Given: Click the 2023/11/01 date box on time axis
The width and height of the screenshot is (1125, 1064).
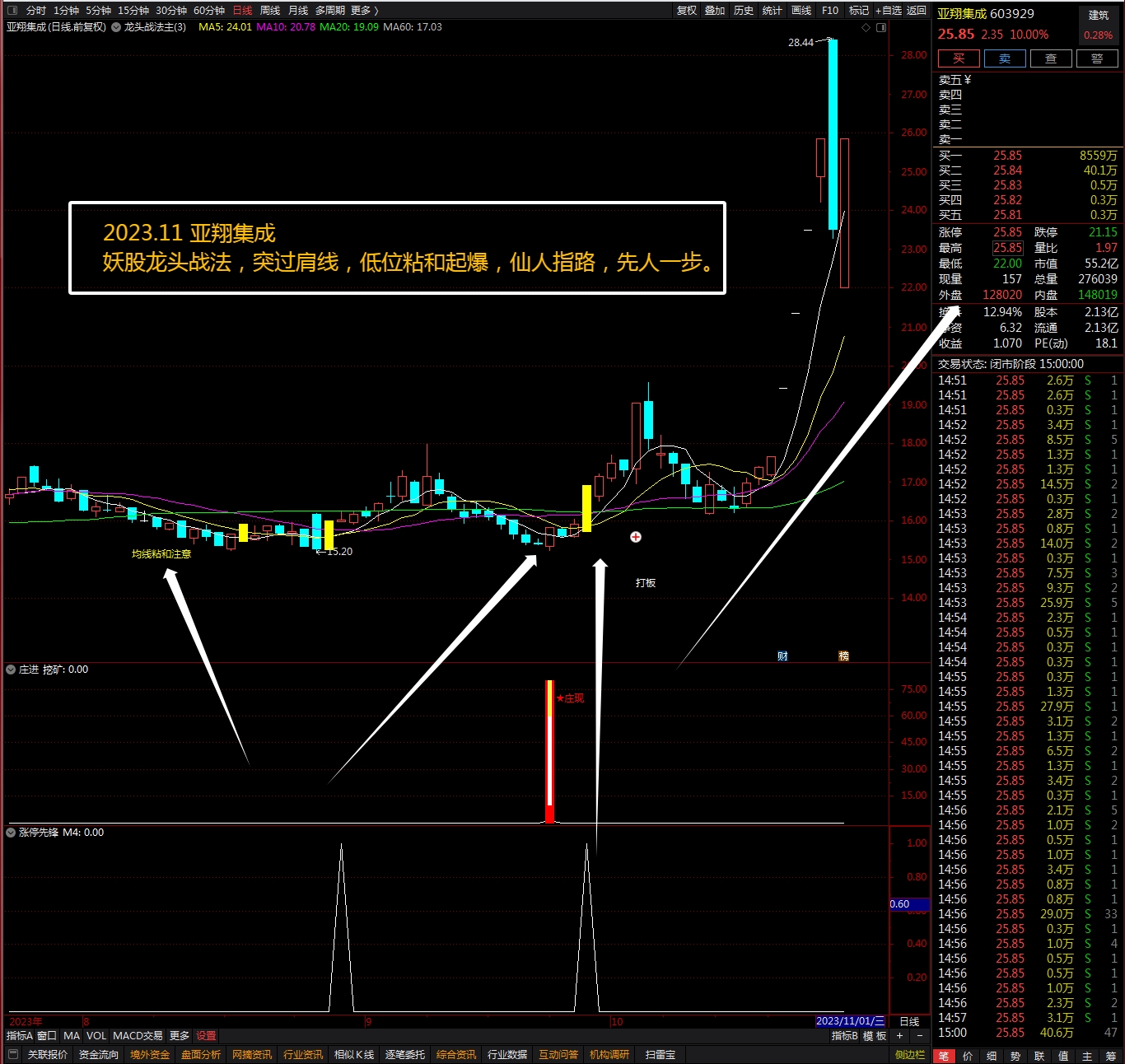Looking at the screenshot, I should point(850,1021).
